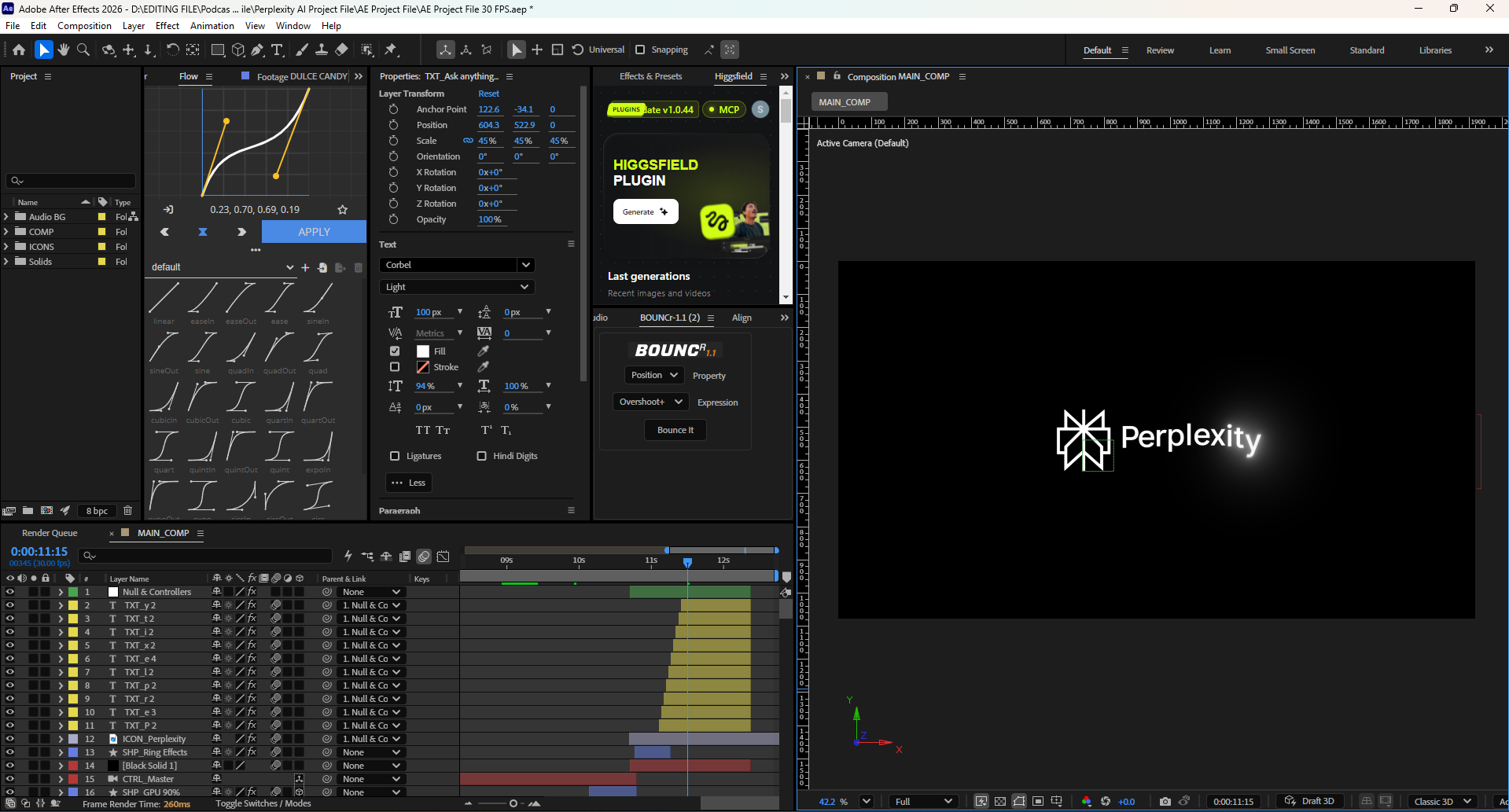The image size is (1509, 812).
Task: Enable the Hindi Digits checkbox
Action: click(x=481, y=456)
